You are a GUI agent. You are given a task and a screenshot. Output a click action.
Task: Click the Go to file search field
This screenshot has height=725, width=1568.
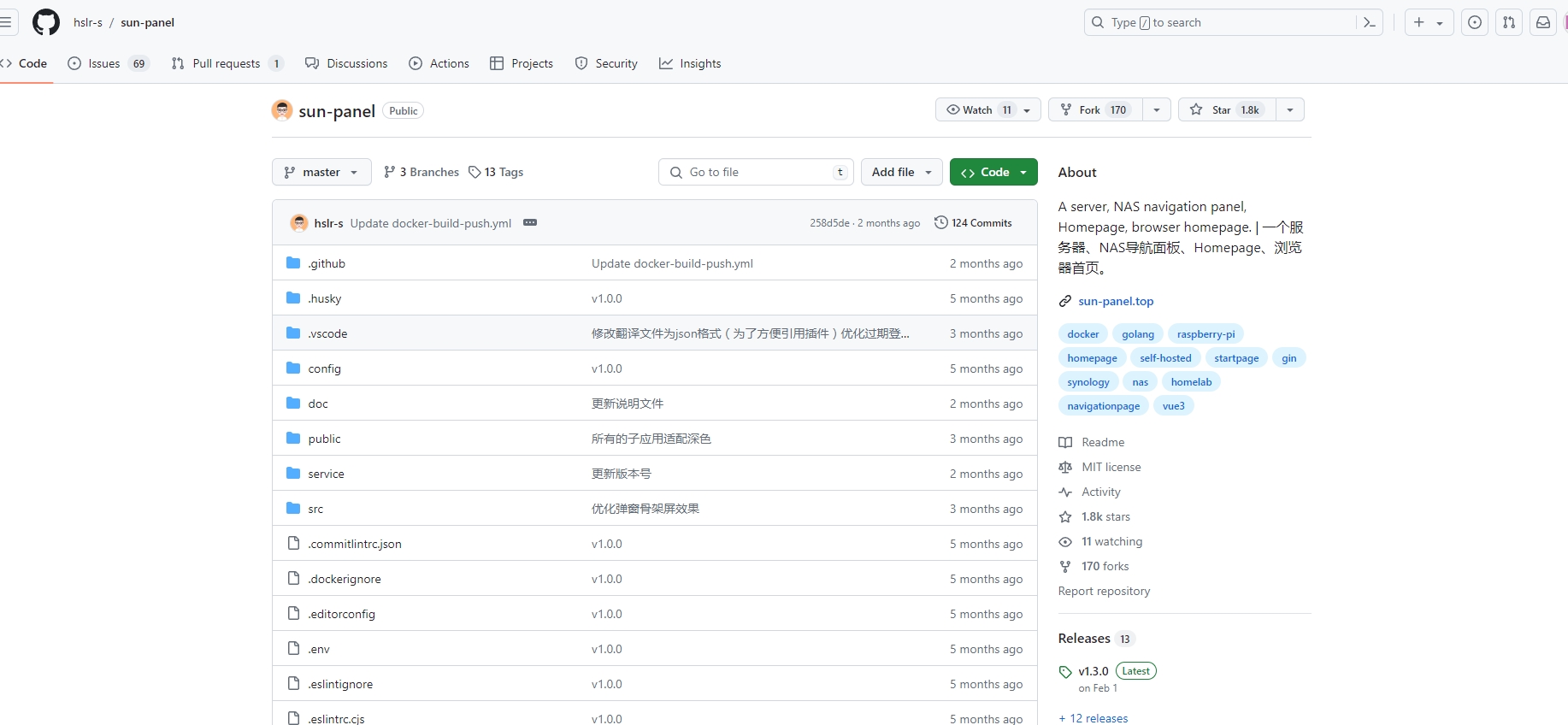point(757,172)
